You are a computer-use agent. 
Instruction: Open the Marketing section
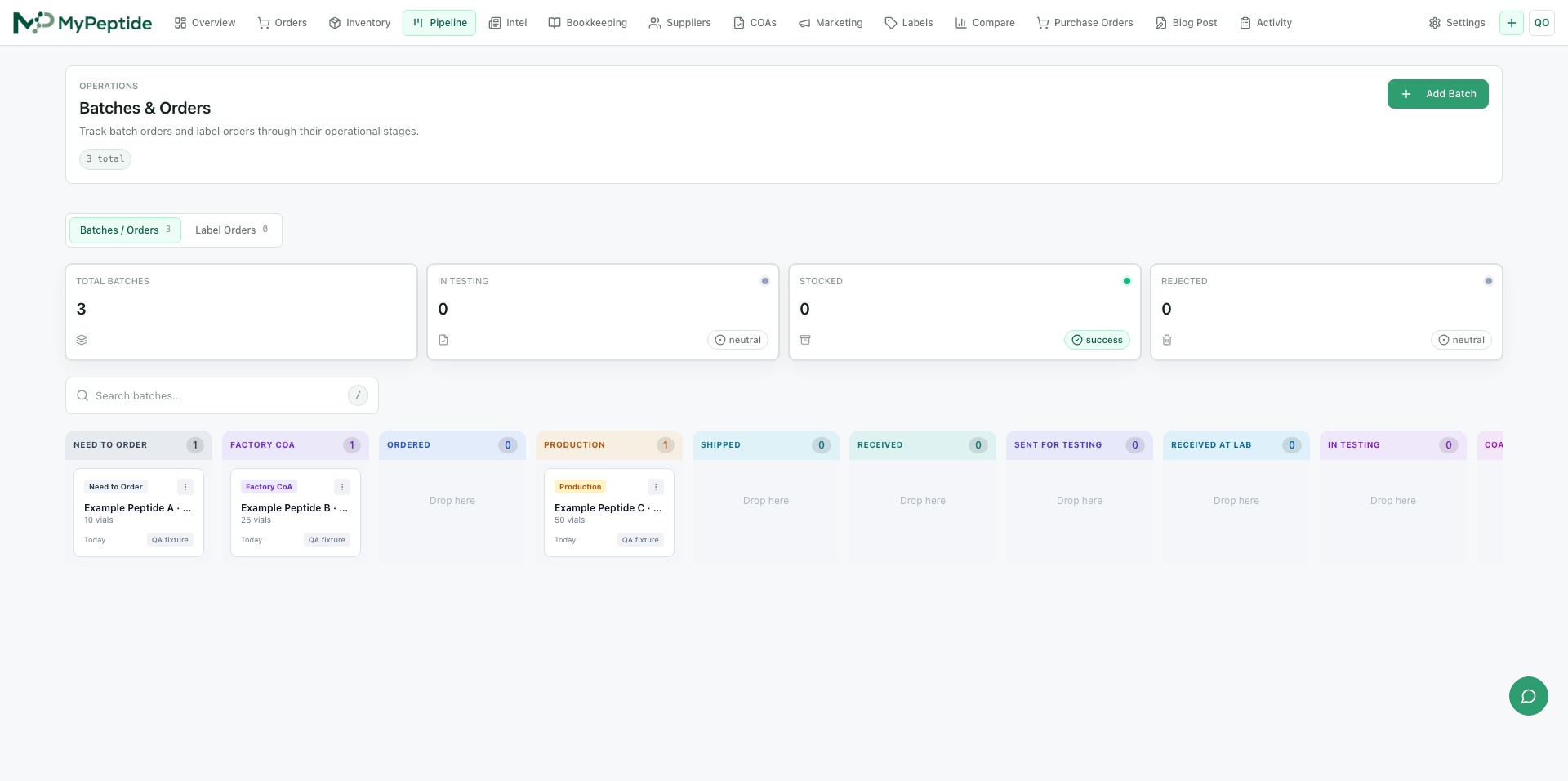[x=831, y=23]
